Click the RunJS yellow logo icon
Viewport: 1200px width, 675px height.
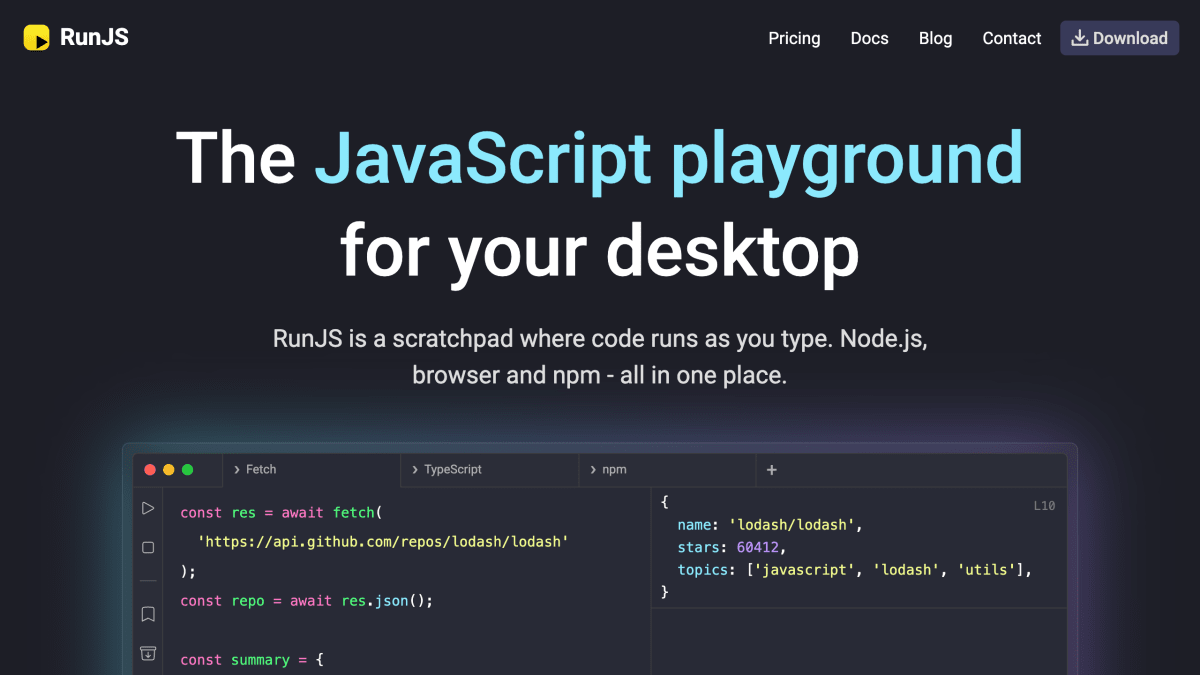coord(37,38)
